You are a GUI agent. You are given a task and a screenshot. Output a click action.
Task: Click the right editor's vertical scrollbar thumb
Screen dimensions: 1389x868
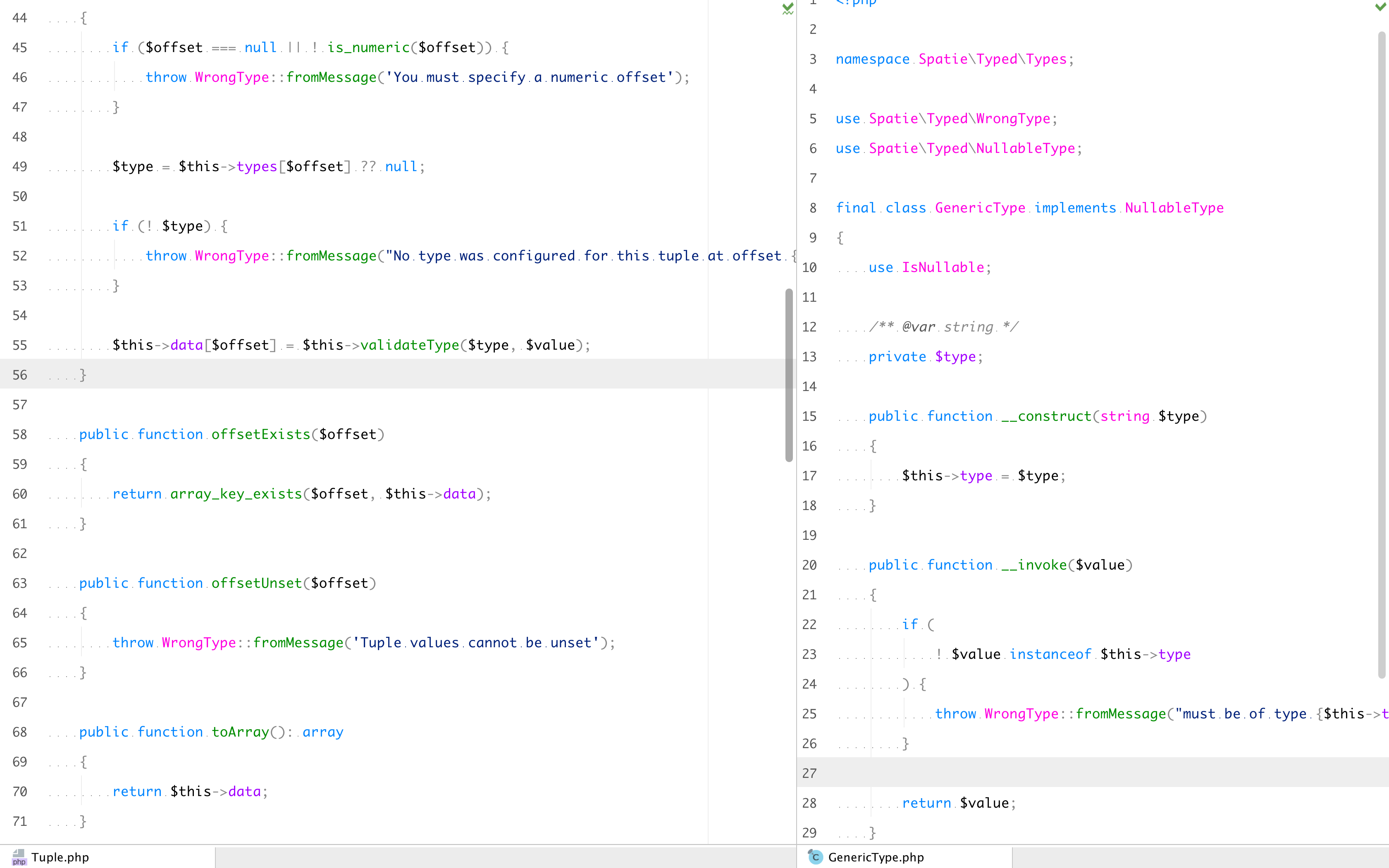1382,354
